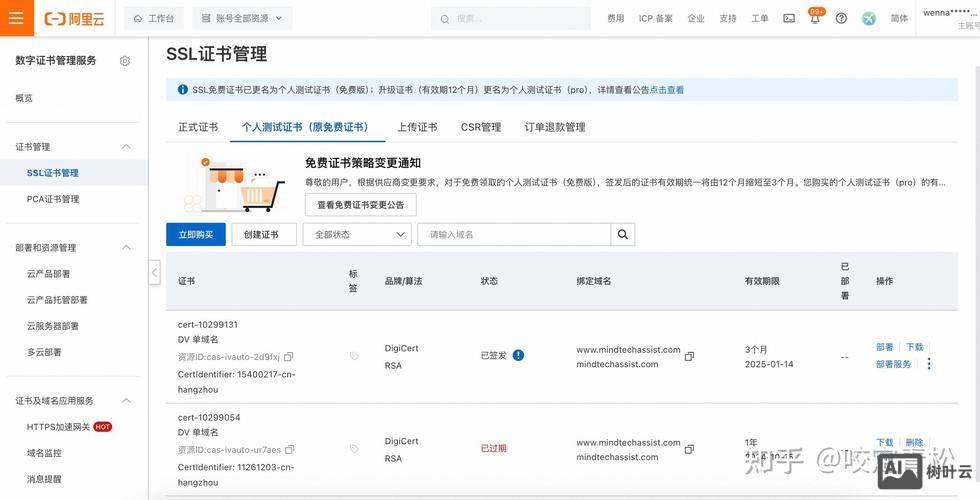Click 下载 for cert-10299054
The height and width of the screenshot is (500, 980).
pos(884,442)
